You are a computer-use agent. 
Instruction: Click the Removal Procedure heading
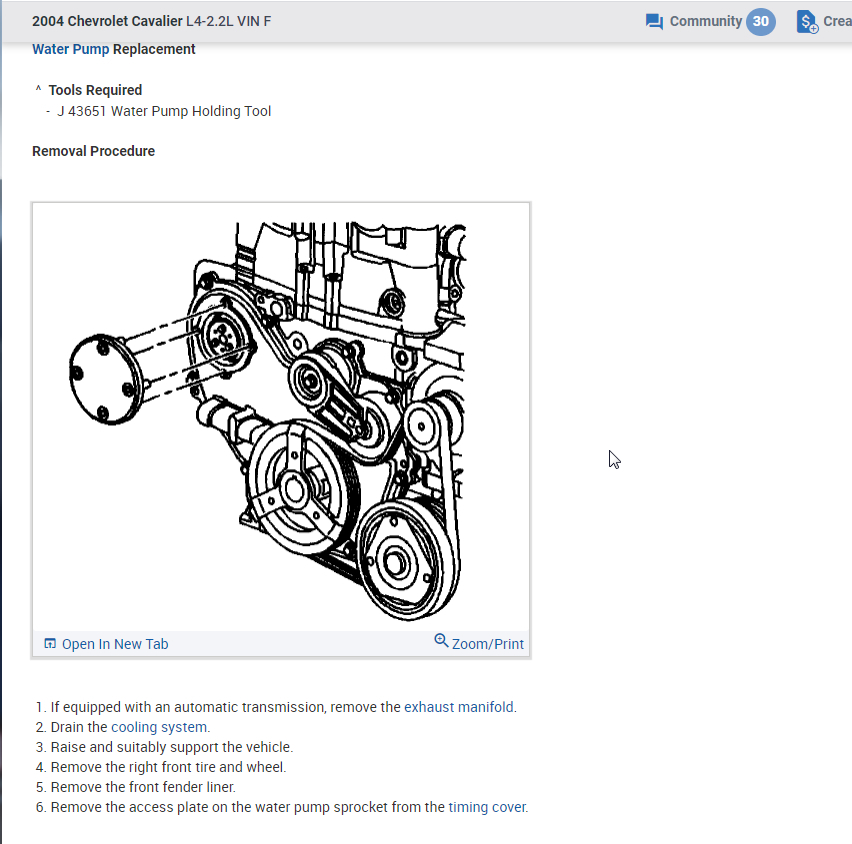pyautogui.click(x=93, y=151)
